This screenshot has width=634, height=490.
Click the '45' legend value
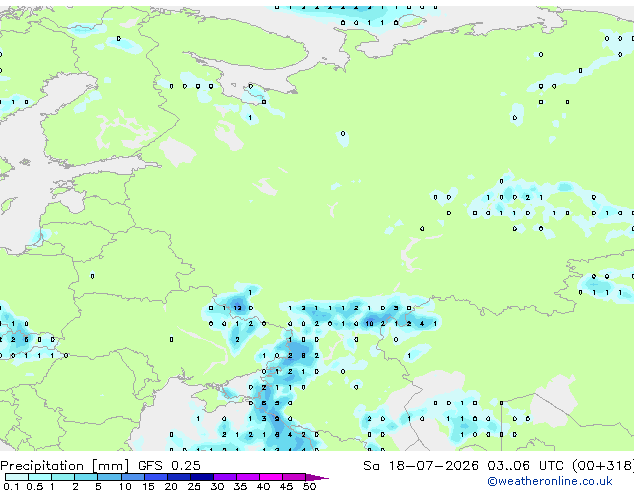click(286, 486)
